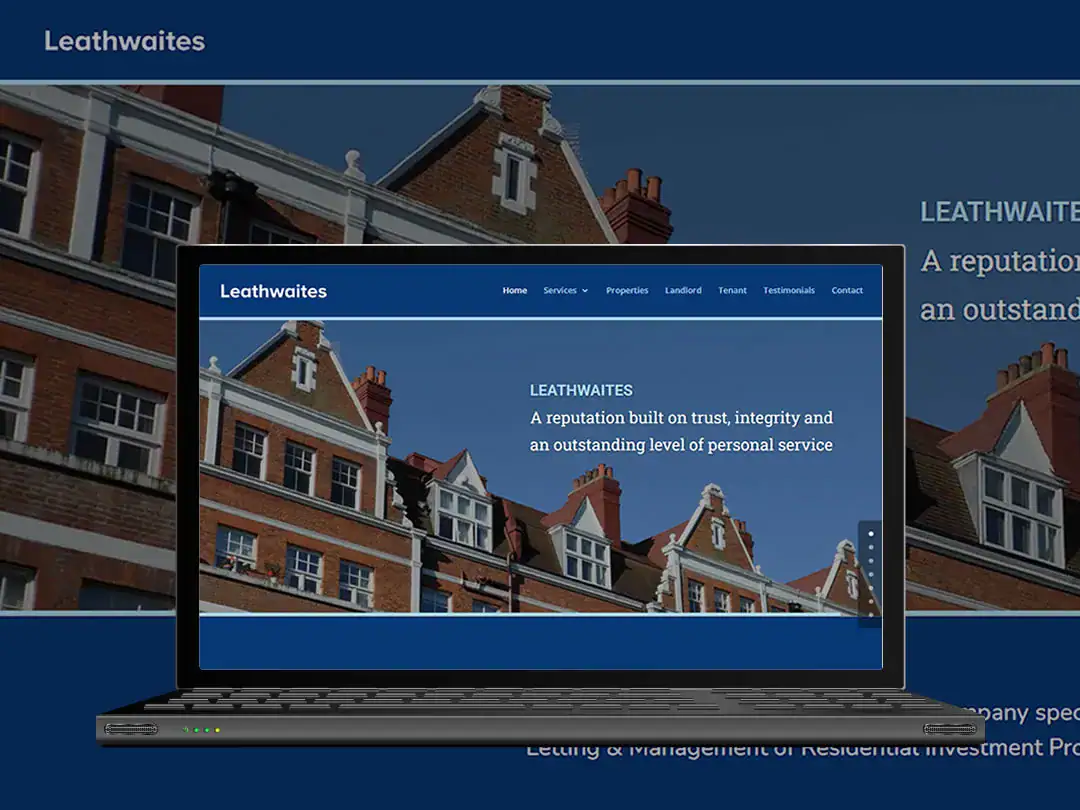1080x810 pixels.
Task: Click the Leathwaites heading at top left
Action: [x=124, y=41]
